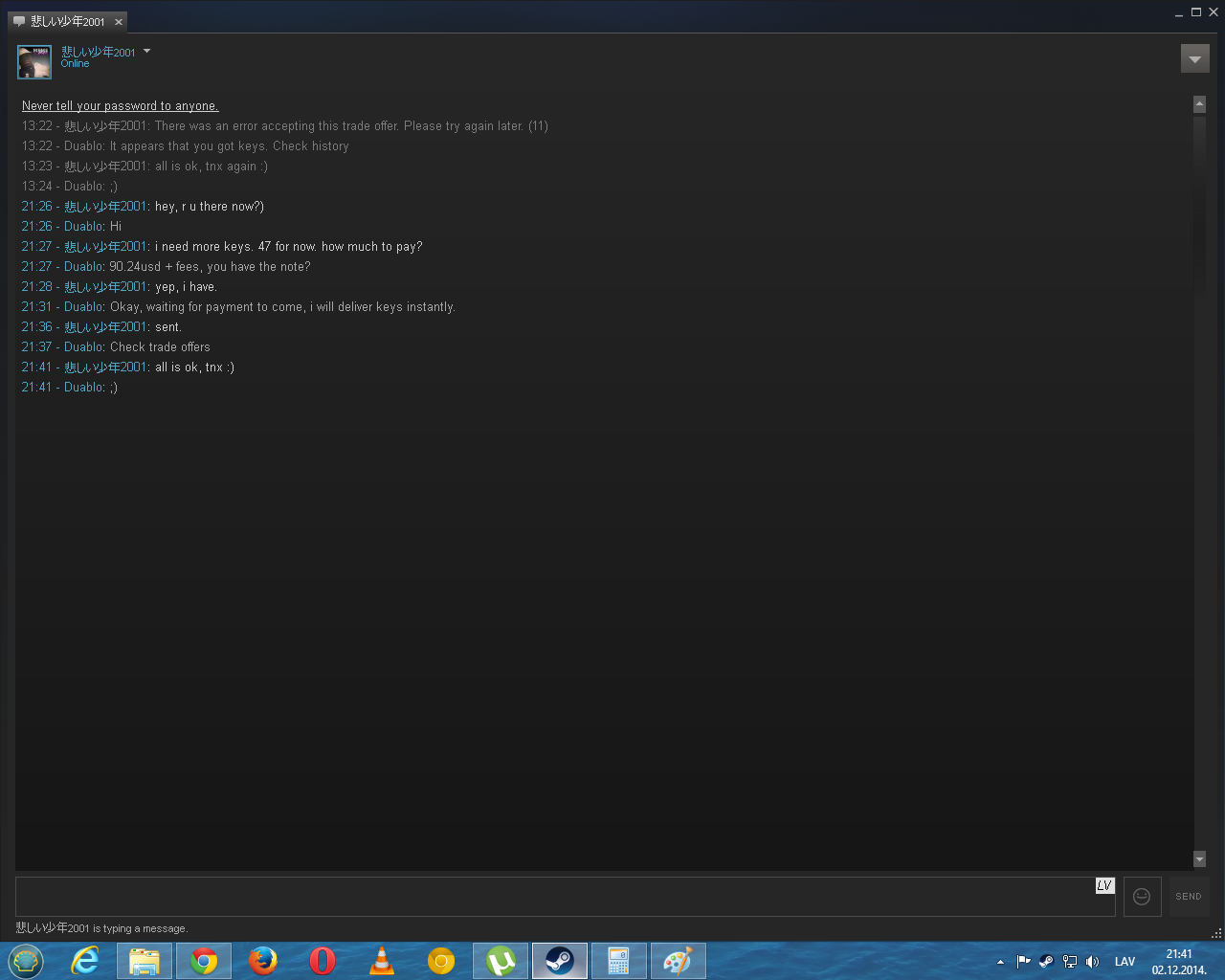
Task: Open Opera browser from taskbar
Action: tap(323, 961)
